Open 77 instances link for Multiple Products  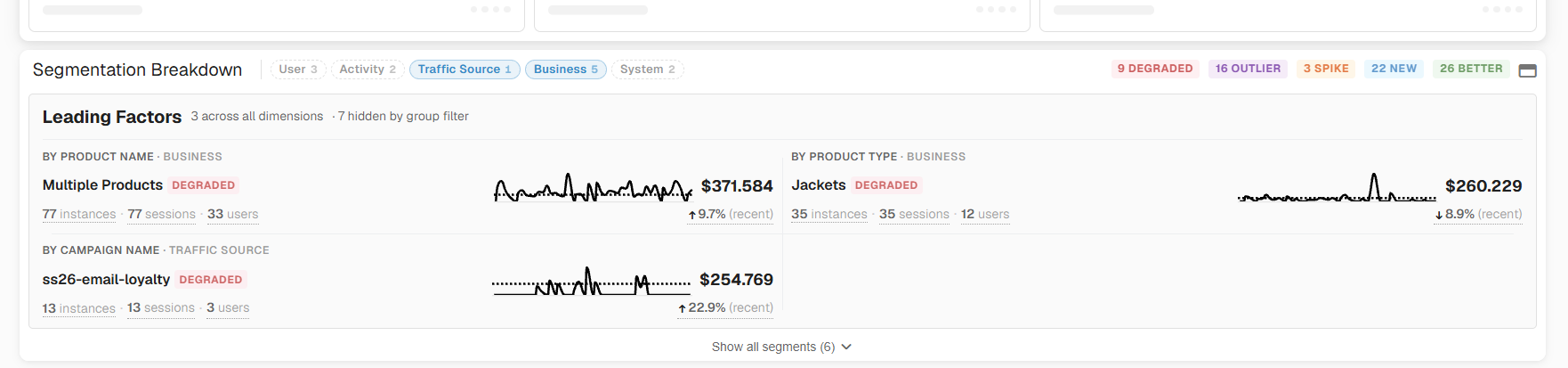point(79,214)
